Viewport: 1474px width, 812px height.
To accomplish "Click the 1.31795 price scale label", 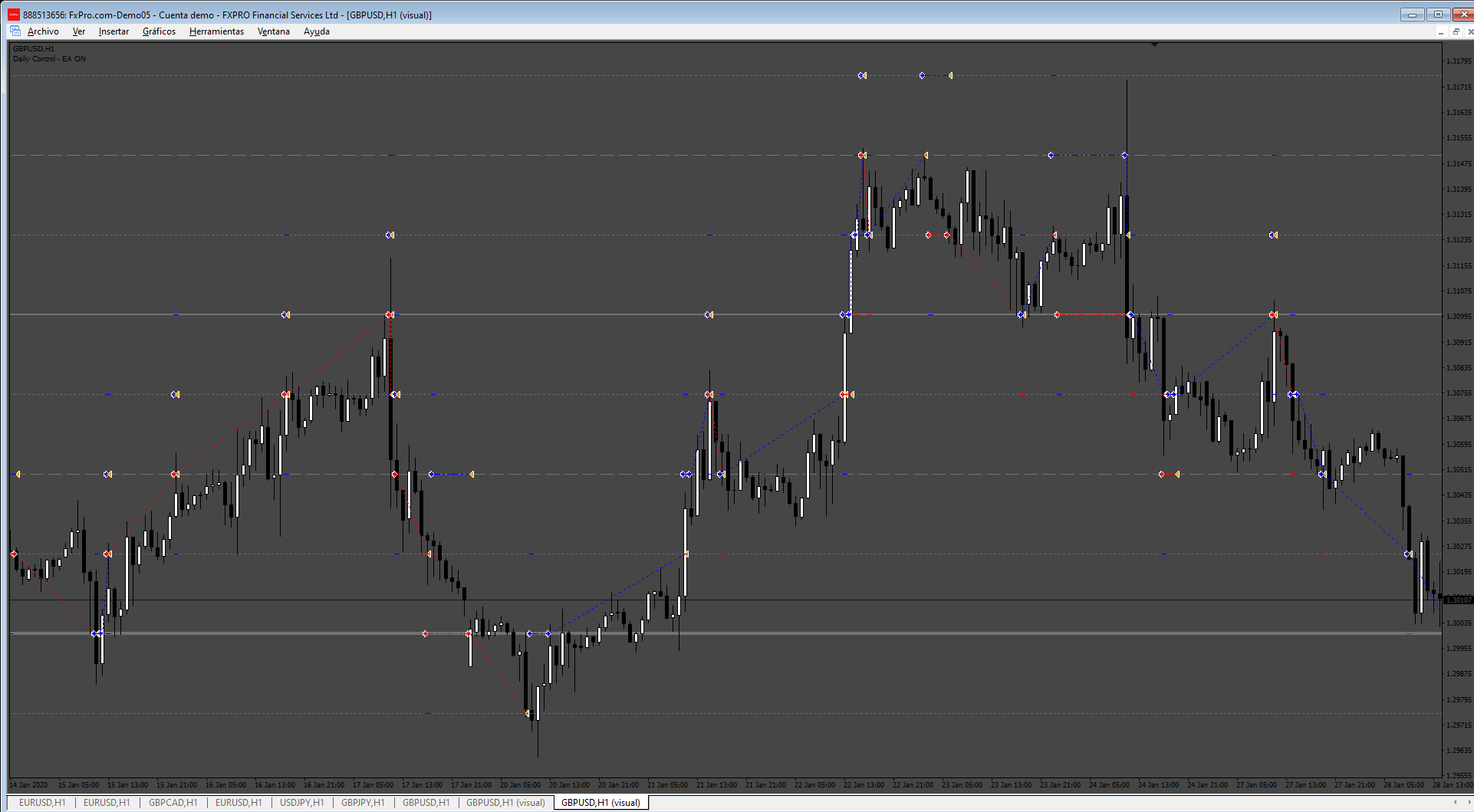I will pyautogui.click(x=1459, y=61).
